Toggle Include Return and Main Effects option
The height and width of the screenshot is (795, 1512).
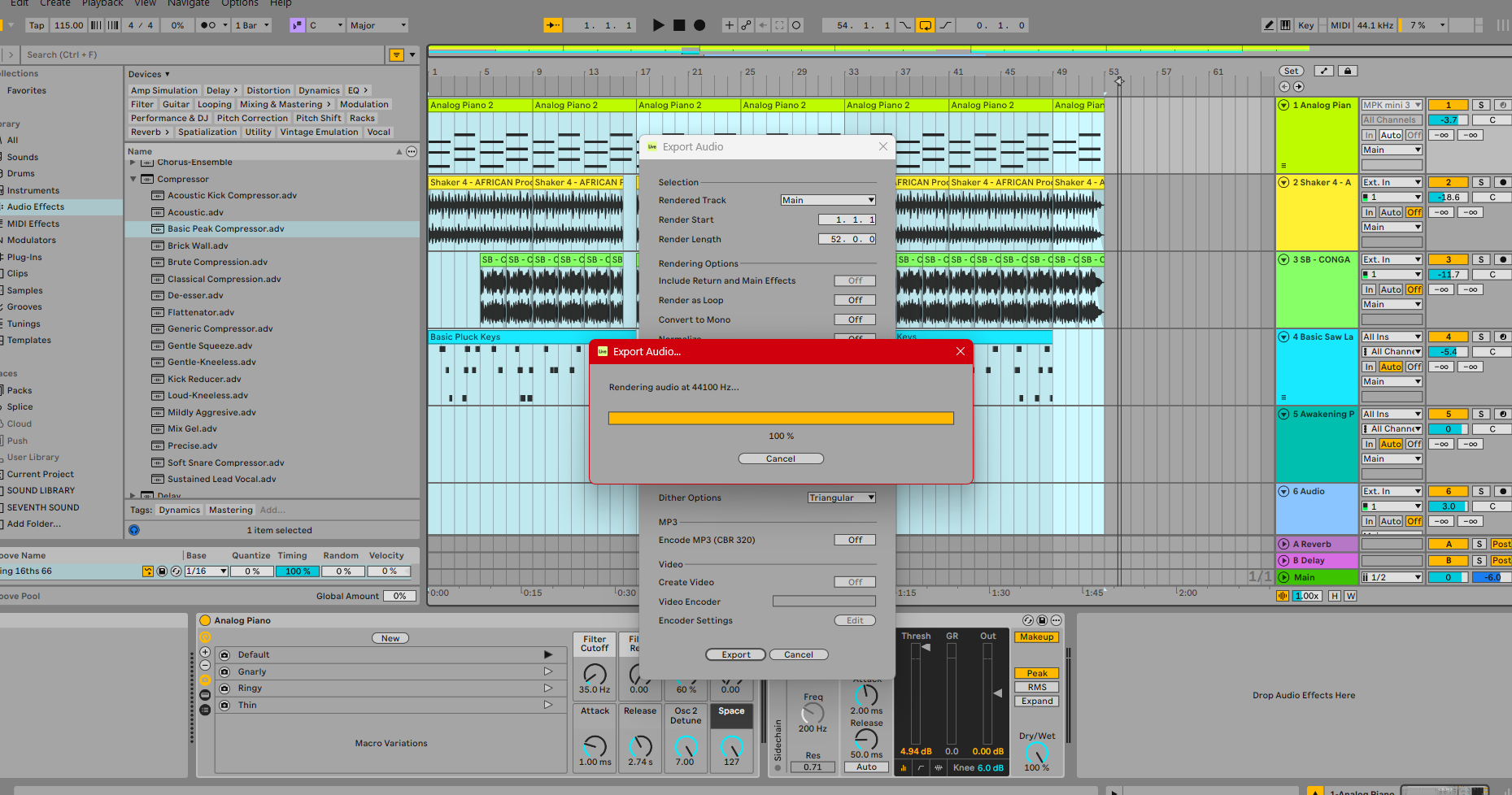click(855, 280)
